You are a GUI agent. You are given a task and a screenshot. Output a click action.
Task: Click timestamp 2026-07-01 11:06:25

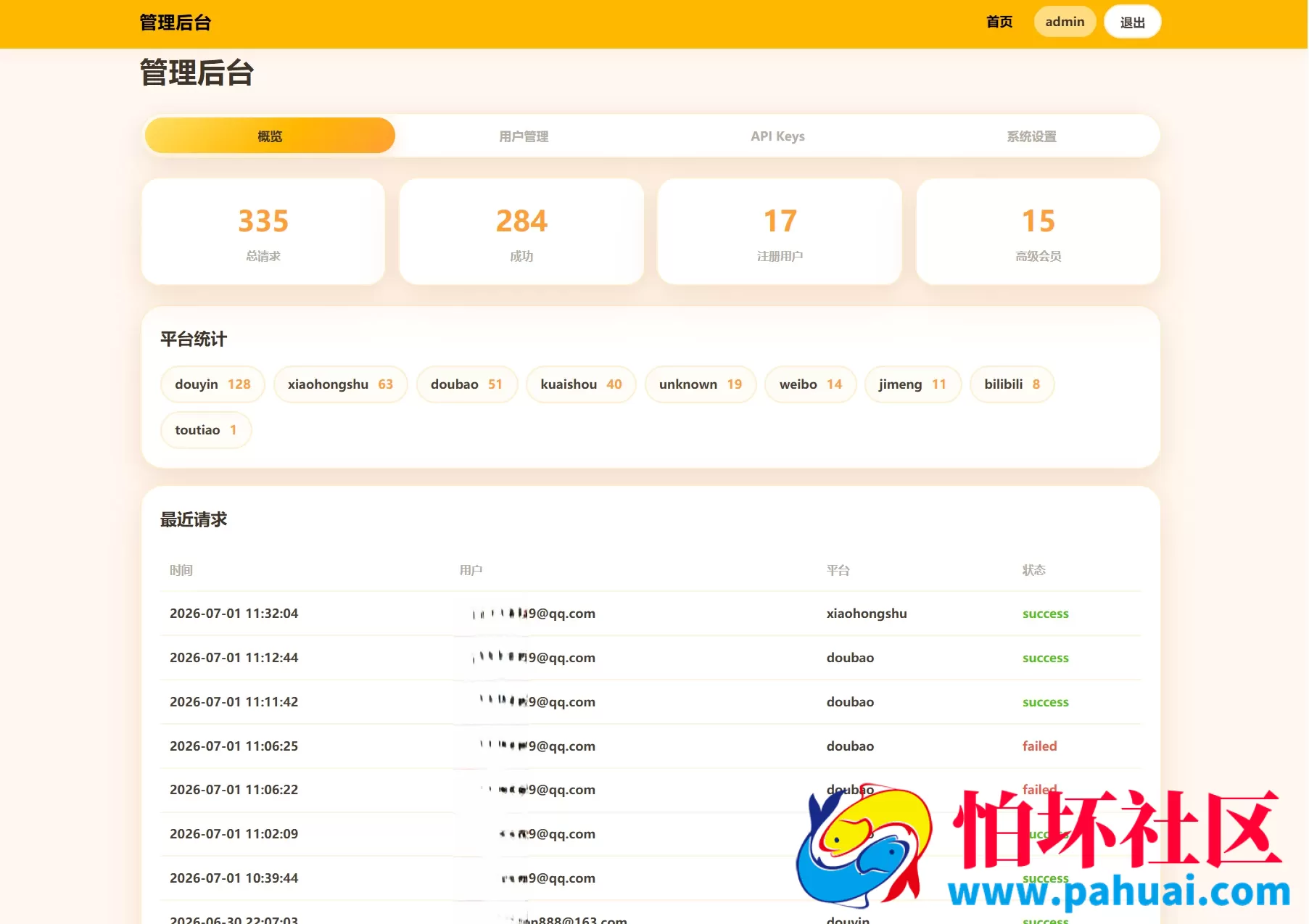tap(234, 746)
